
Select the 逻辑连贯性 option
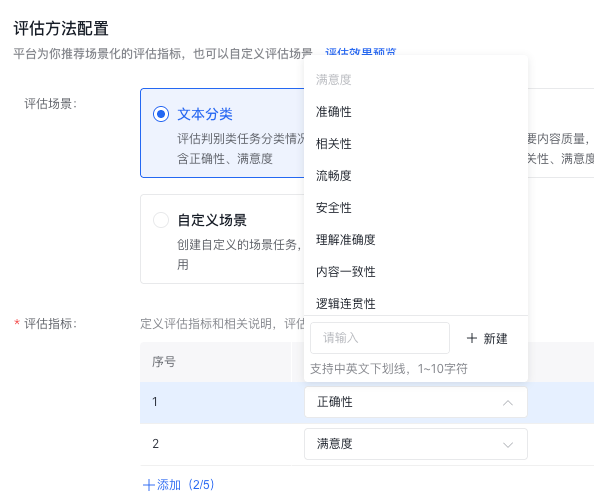click(416, 303)
